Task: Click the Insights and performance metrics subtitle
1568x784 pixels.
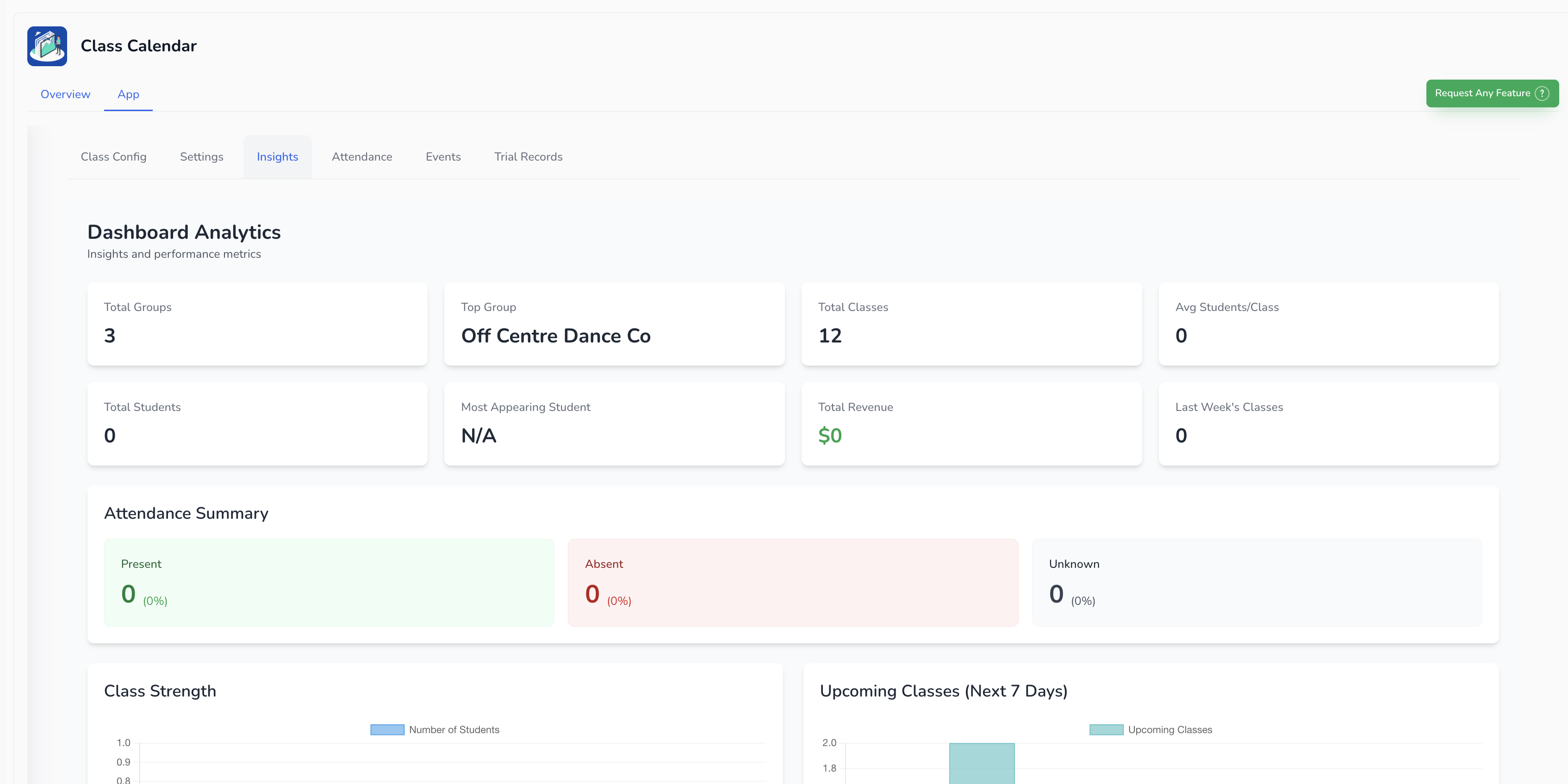Action: [x=174, y=255]
